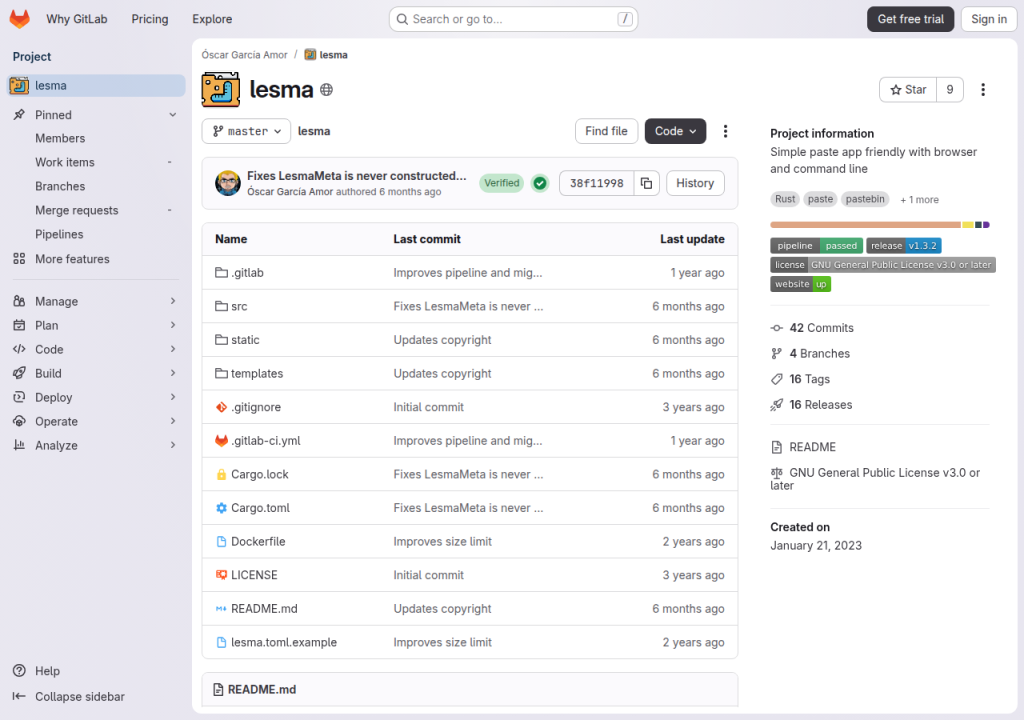Open the dots menu next to Code
The image size is (1024, 720).
pyautogui.click(x=725, y=131)
